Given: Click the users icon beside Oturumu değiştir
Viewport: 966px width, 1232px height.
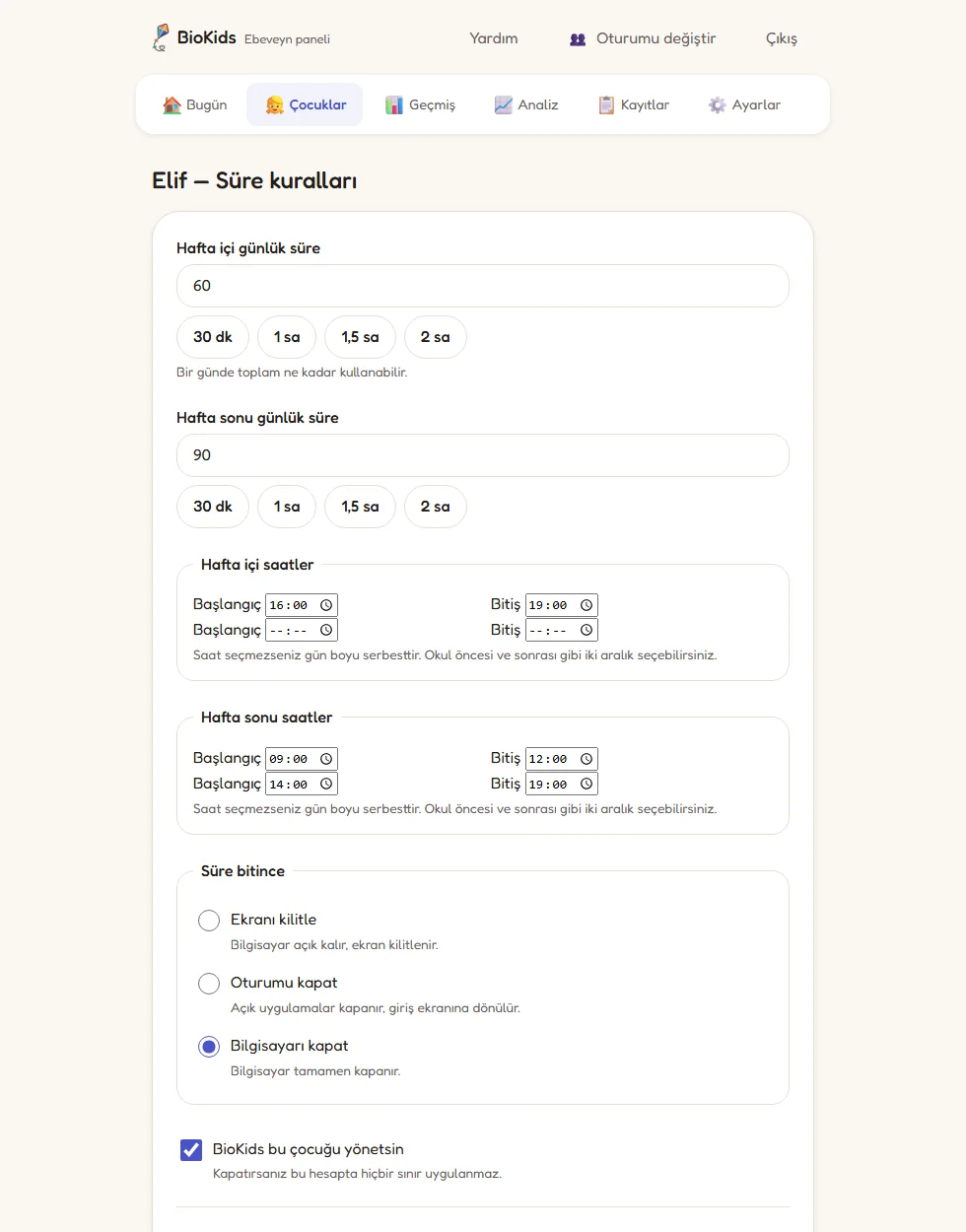Looking at the screenshot, I should (578, 39).
